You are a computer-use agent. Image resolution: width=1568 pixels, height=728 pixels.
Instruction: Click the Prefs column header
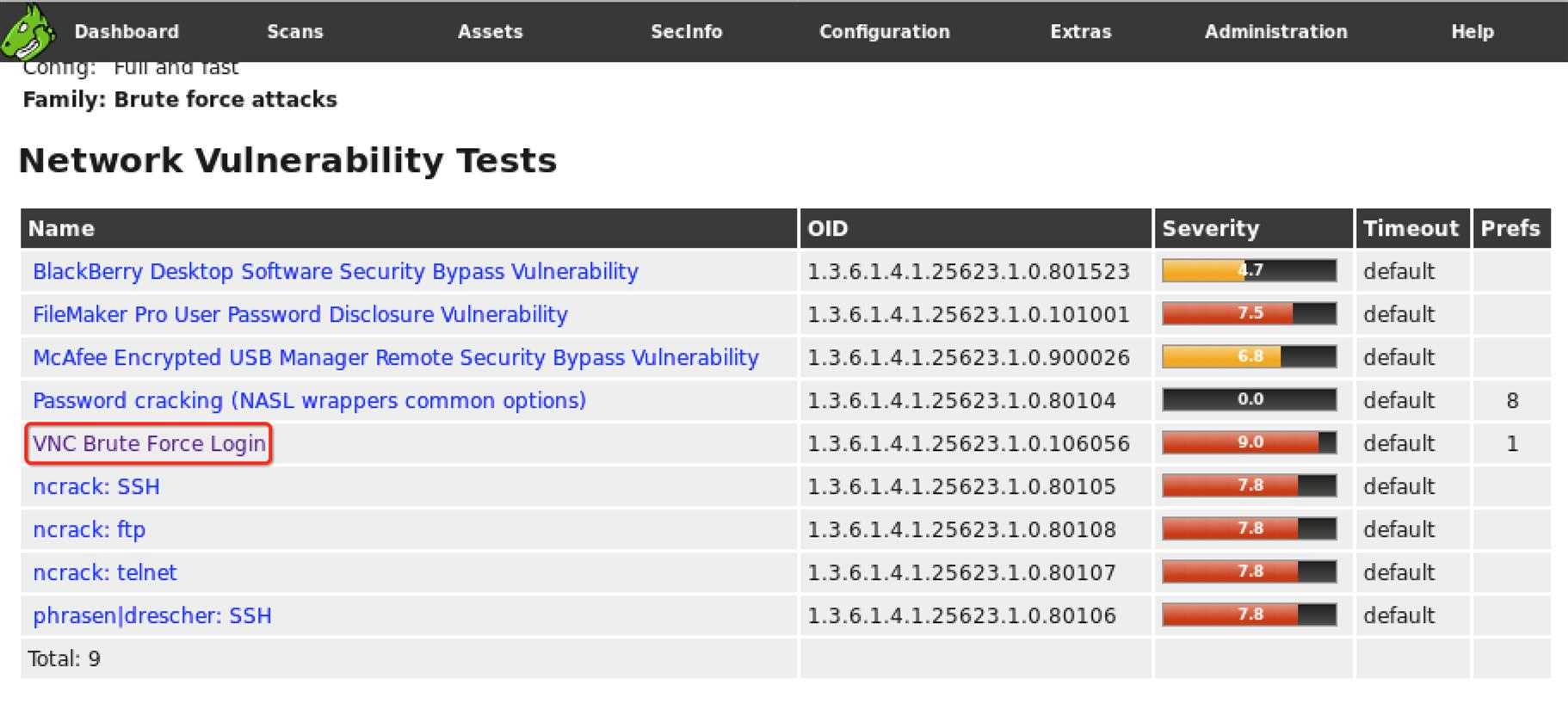(x=1510, y=228)
